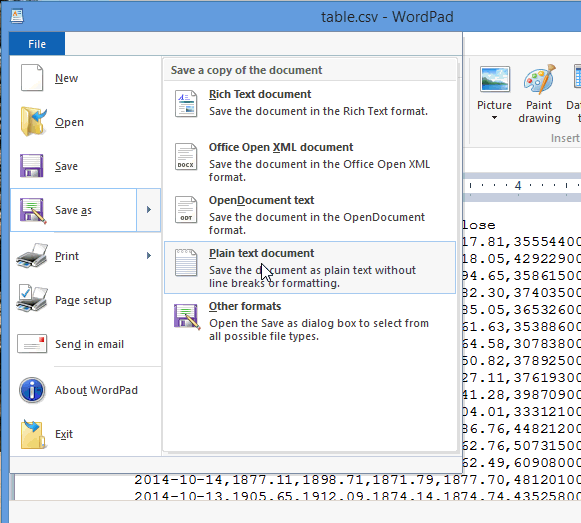581x523 pixels.
Task: Click the Save floppy disk icon
Action: coord(31,166)
